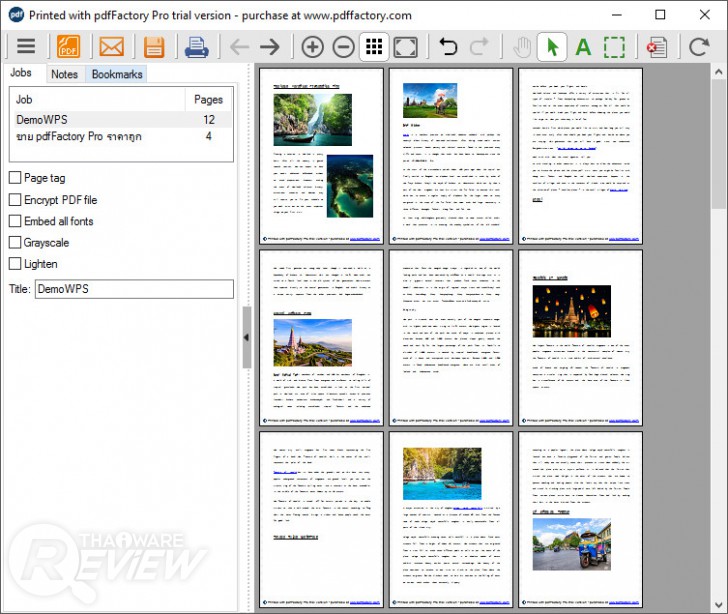Click the pdfFactory app icon in title bar
Viewport: 728px width, 614px height.
16,15
